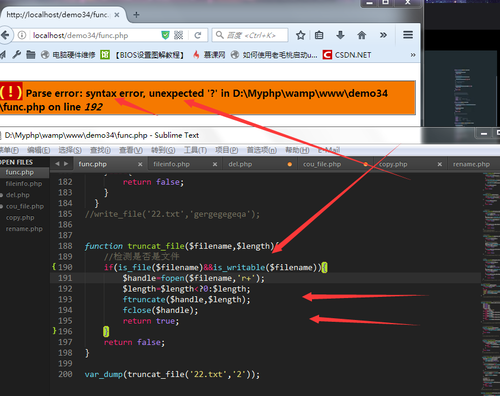Open a new browser tab with plus
The width and height of the screenshot is (500, 396).
tap(136, 15)
